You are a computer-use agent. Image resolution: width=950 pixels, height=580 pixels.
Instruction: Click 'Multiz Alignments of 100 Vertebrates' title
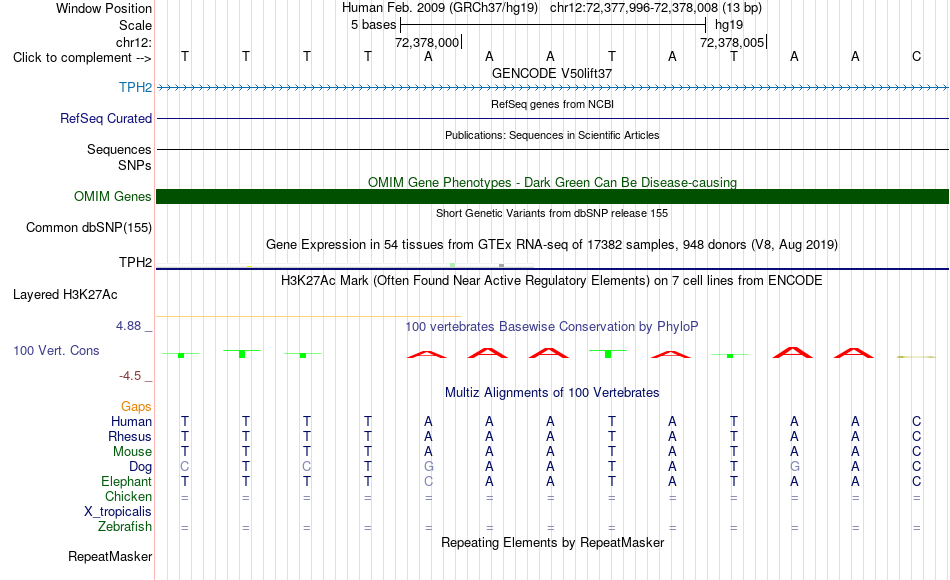pyautogui.click(x=552, y=393)
